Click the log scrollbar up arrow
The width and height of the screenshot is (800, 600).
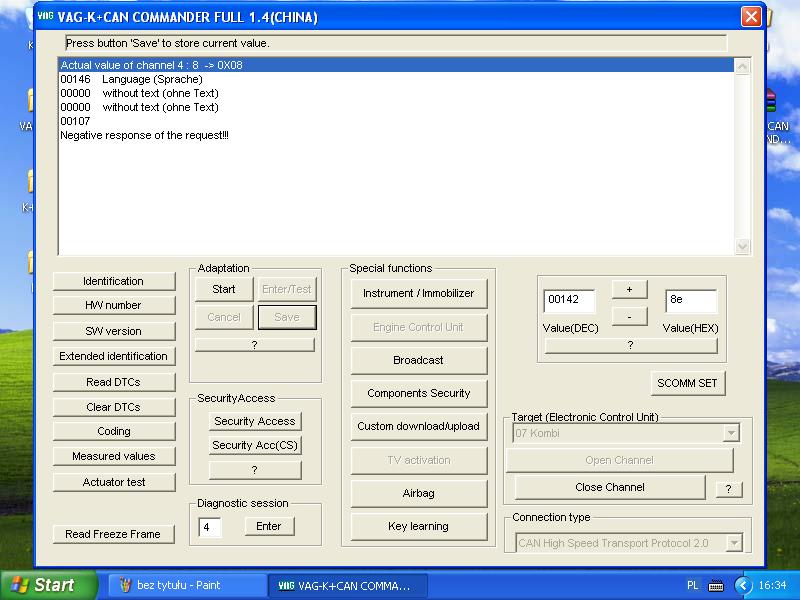click(x=742, y=66)
